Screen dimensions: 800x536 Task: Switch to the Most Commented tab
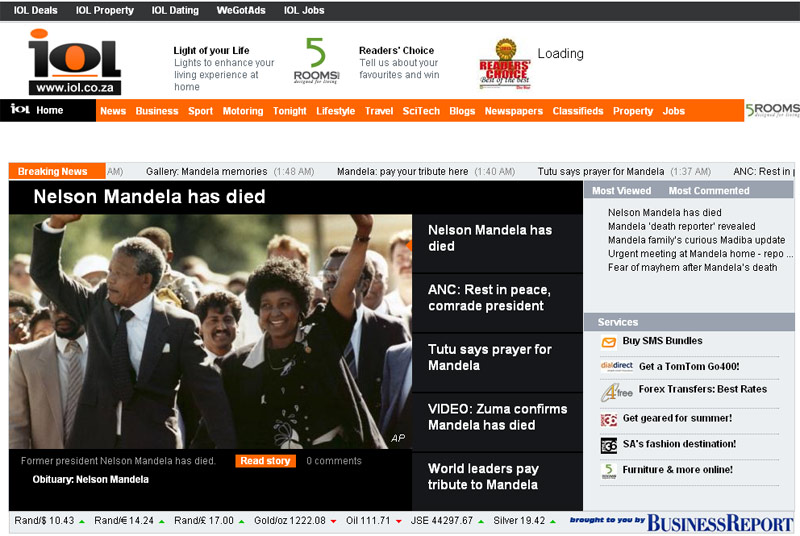tap(708, 191)
